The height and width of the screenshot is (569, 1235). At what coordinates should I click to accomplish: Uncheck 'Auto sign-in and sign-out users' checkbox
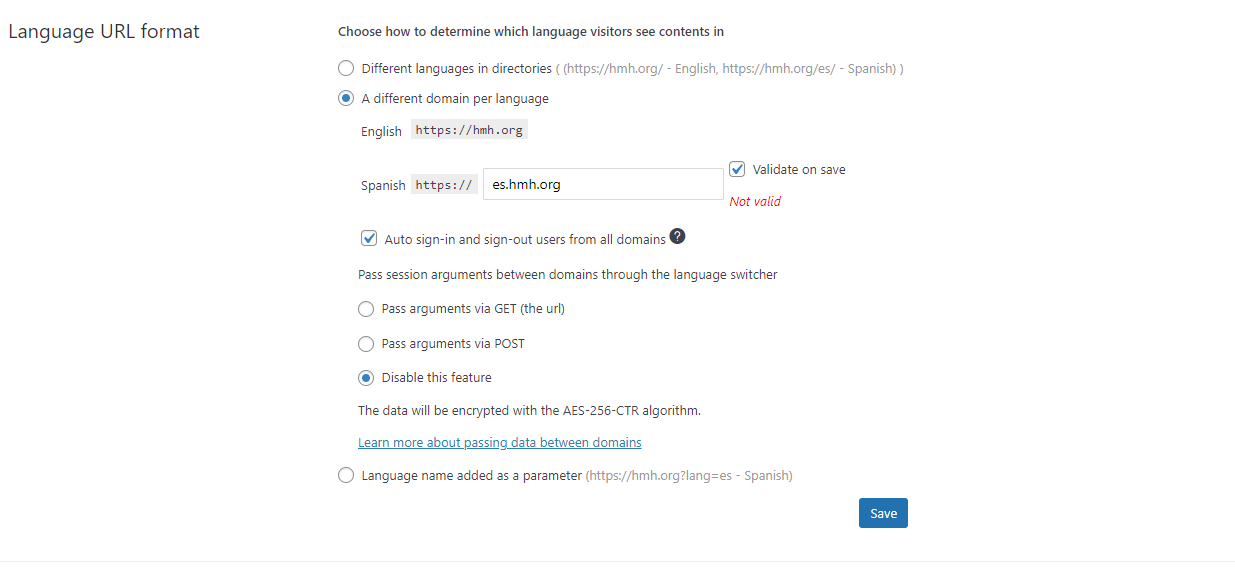369,239
